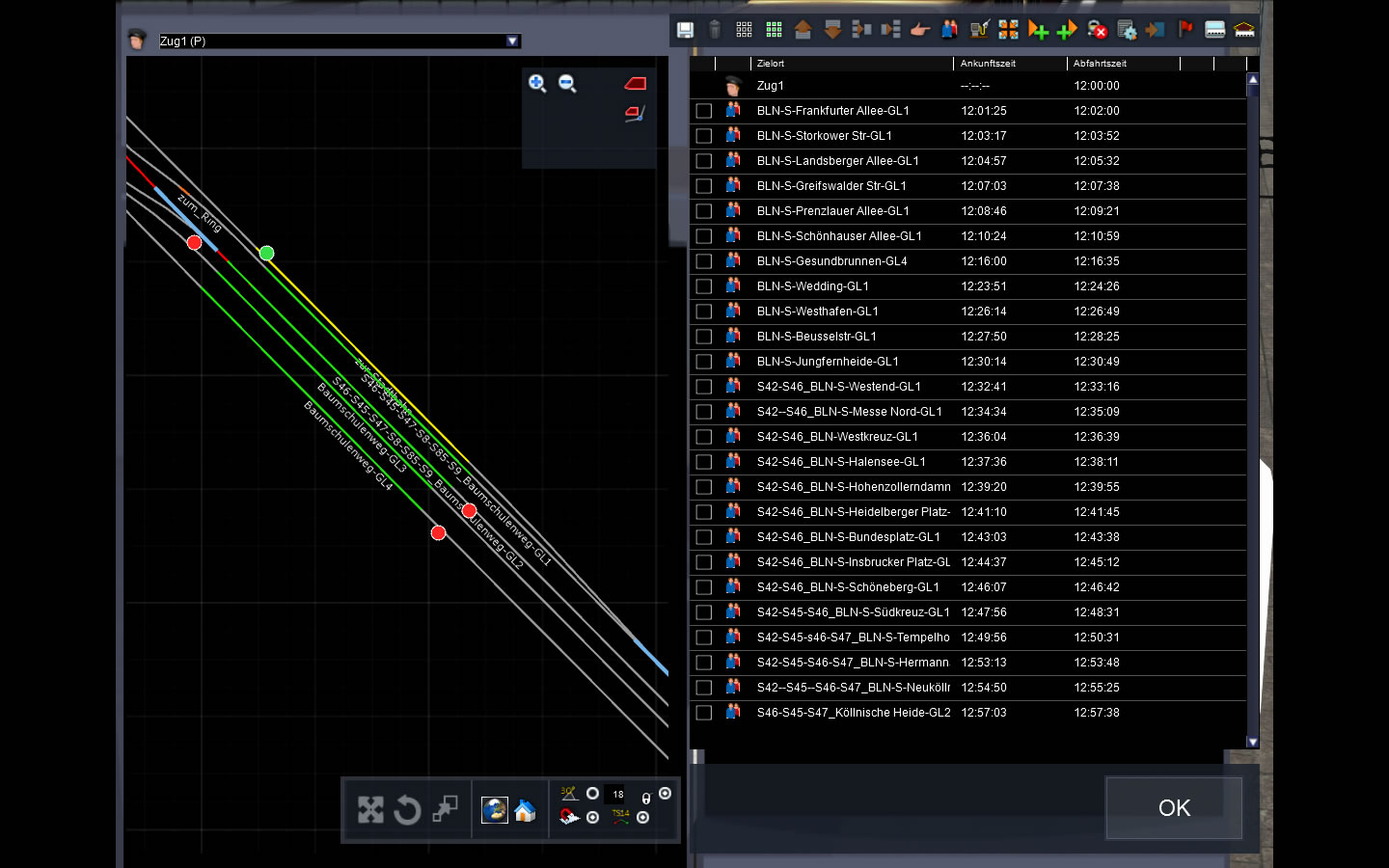Click the fuel pump refuel instruction icon
The image size is (1389, 868).
coord(979,30)
